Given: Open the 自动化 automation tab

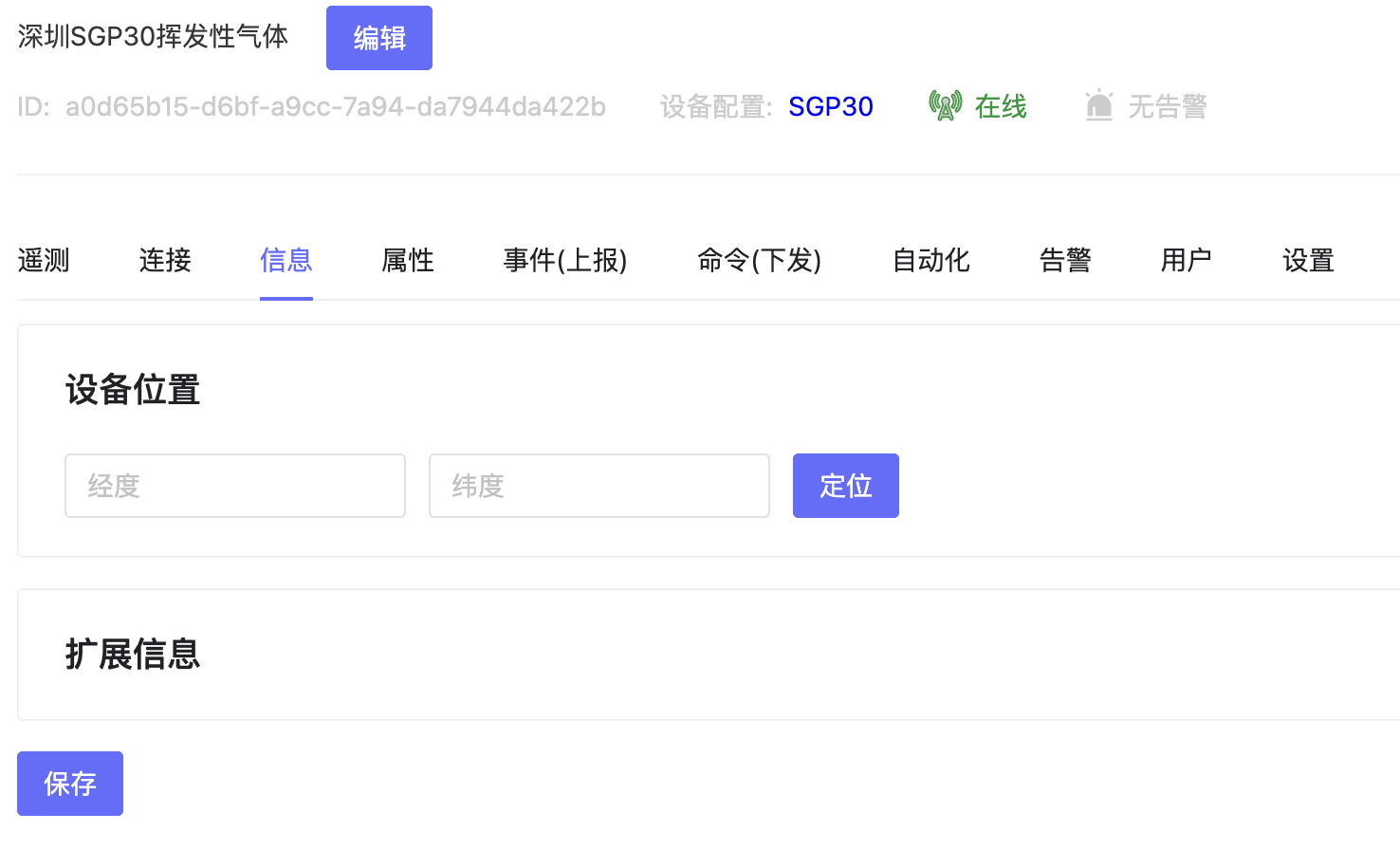Looking at the screenshot, I should (930, 260).
